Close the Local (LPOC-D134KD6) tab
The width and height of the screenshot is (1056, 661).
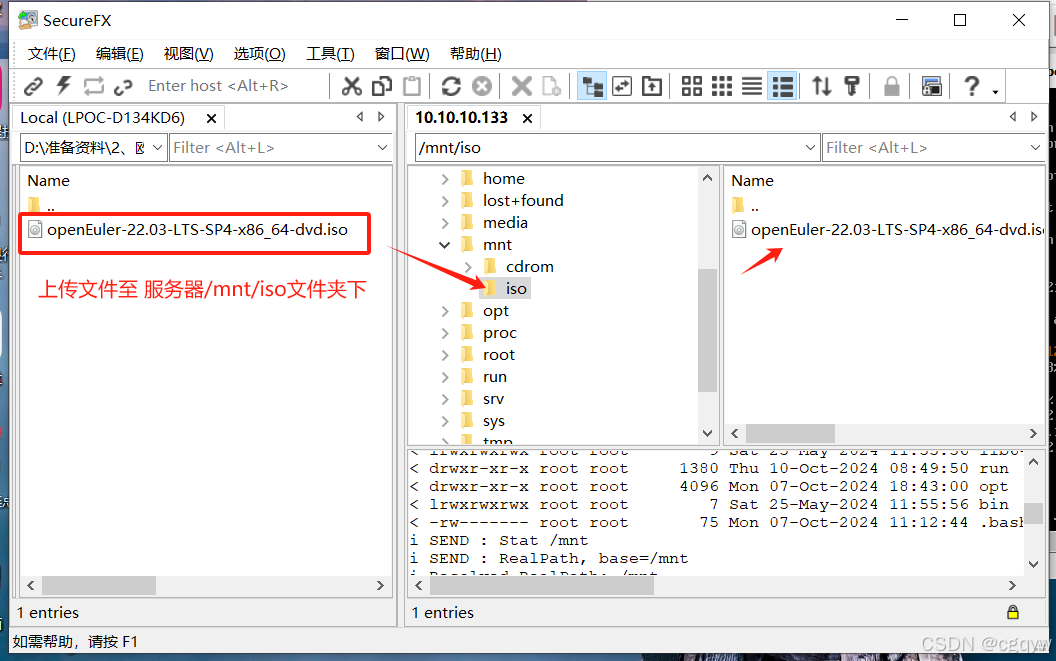pos(211,119)
